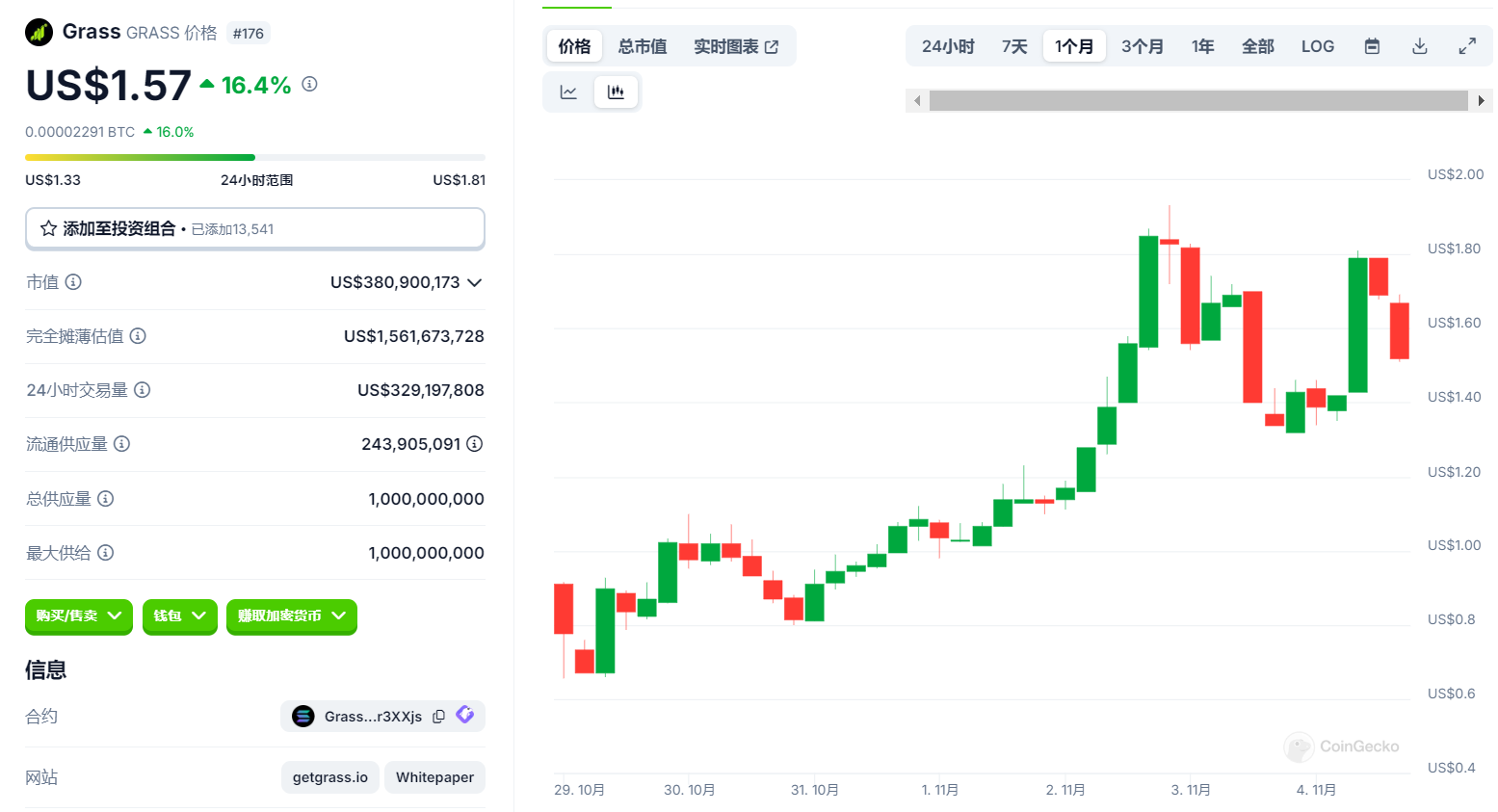Expand chart to fullscreen
Screen dimensions: 1498x812
click(1467, 46)
